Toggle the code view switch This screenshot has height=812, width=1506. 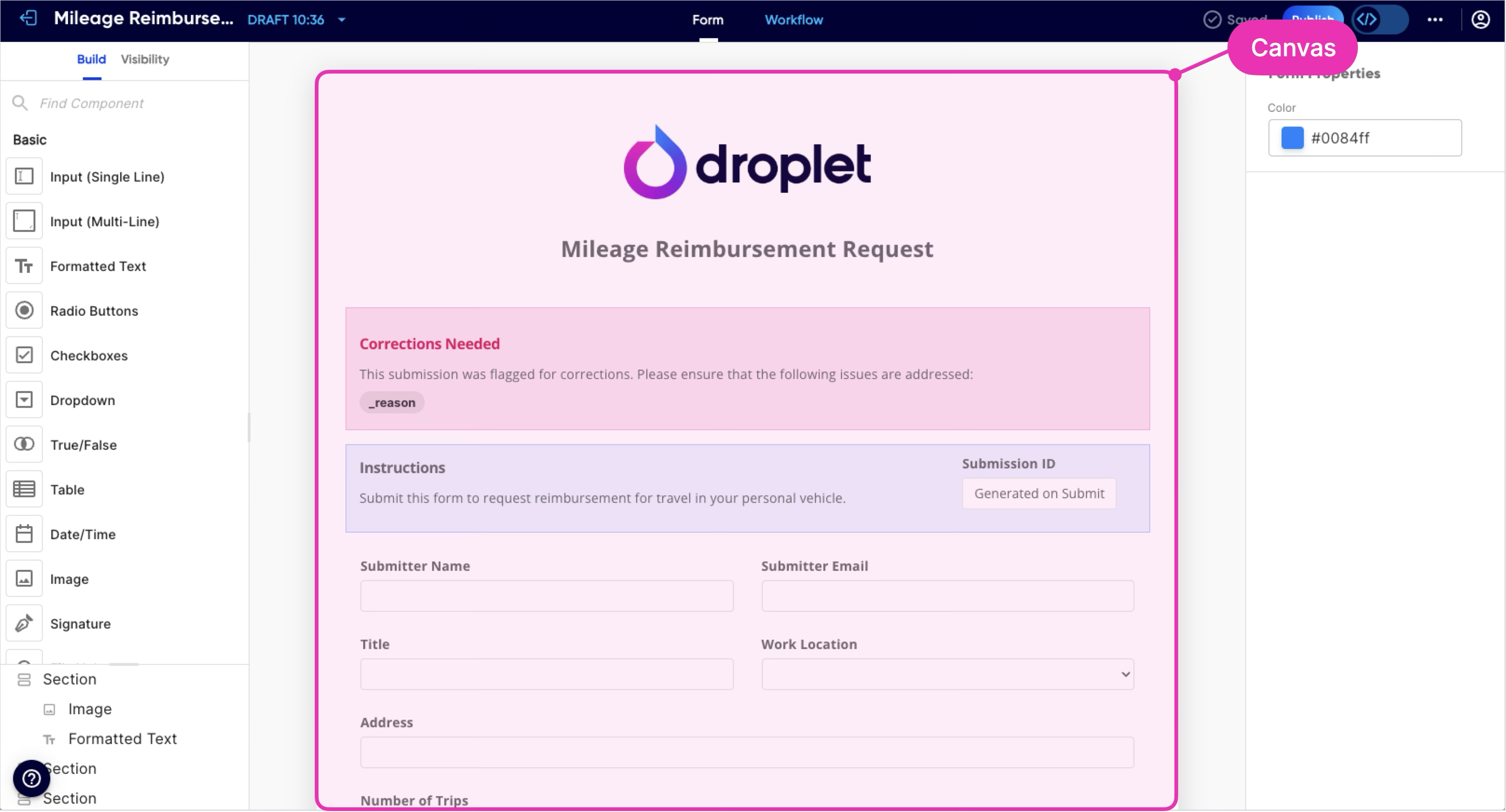point(1380,19)
